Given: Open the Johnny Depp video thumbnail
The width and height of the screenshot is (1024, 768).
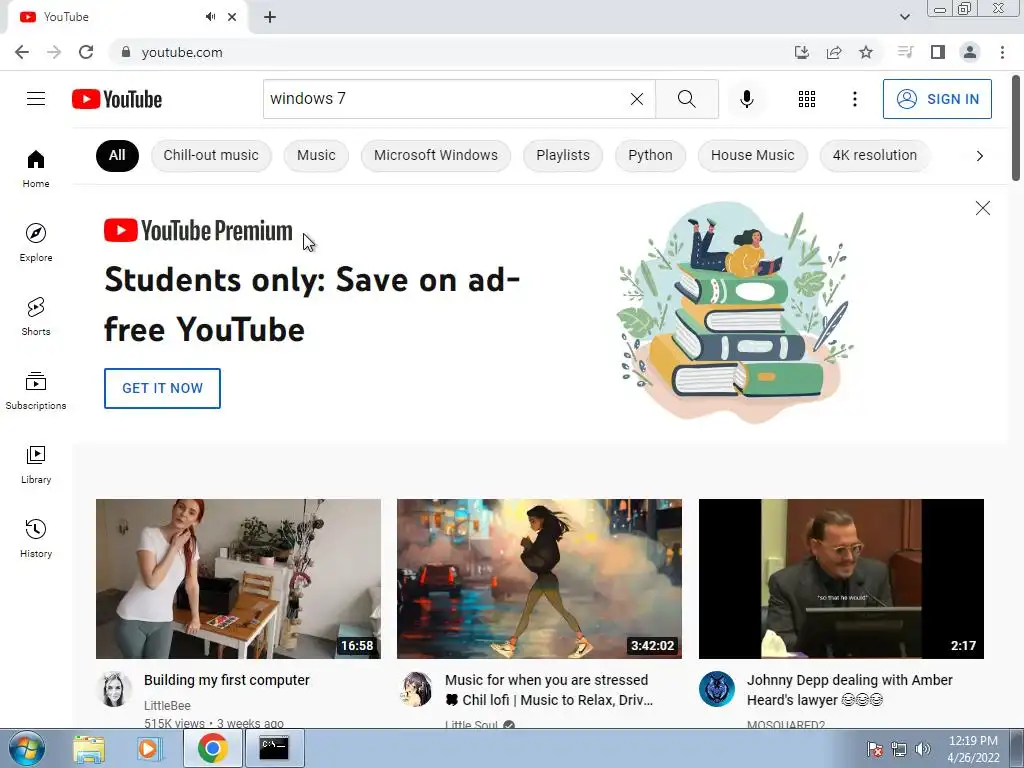Looking at the screenshot, I should coord(841,579).
